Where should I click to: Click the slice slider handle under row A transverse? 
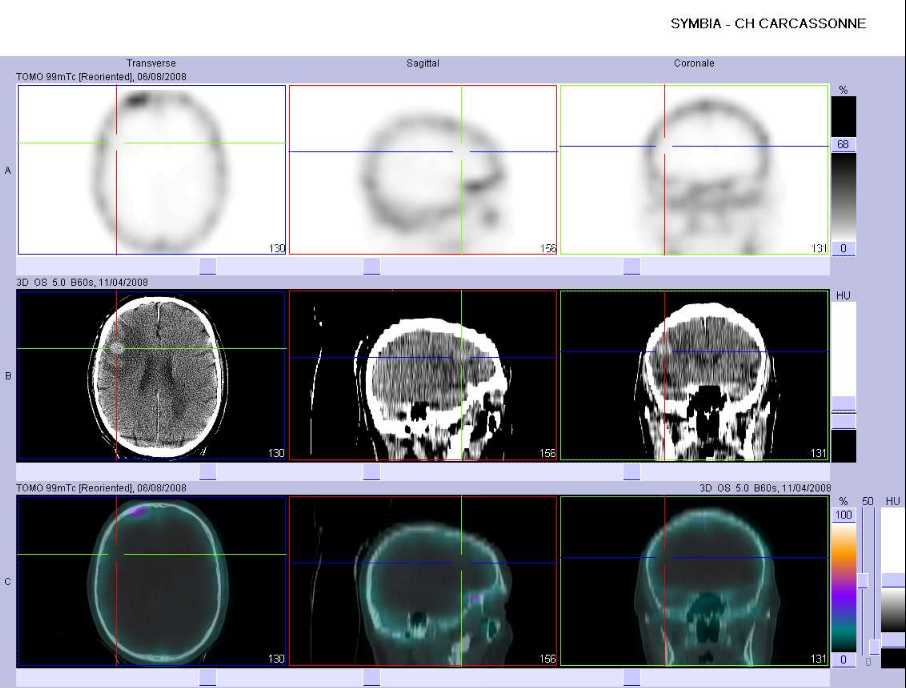(208, 266)
